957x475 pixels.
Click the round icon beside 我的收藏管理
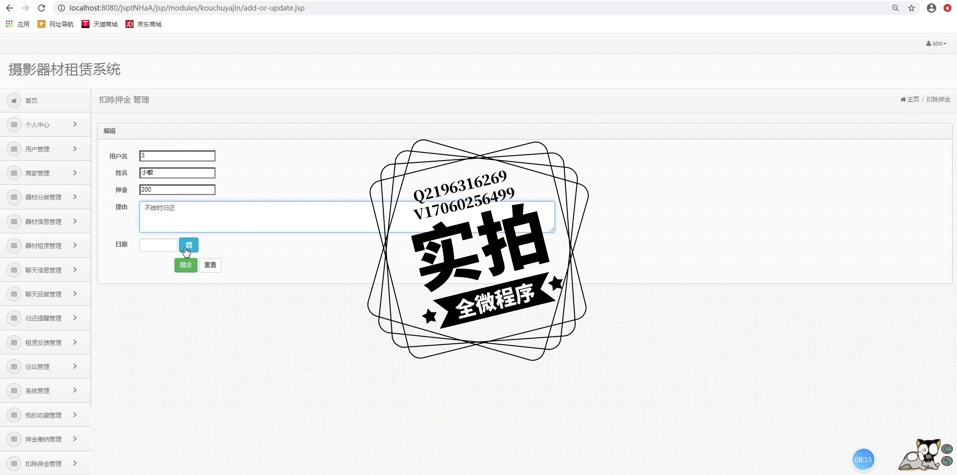click(13, 415)
